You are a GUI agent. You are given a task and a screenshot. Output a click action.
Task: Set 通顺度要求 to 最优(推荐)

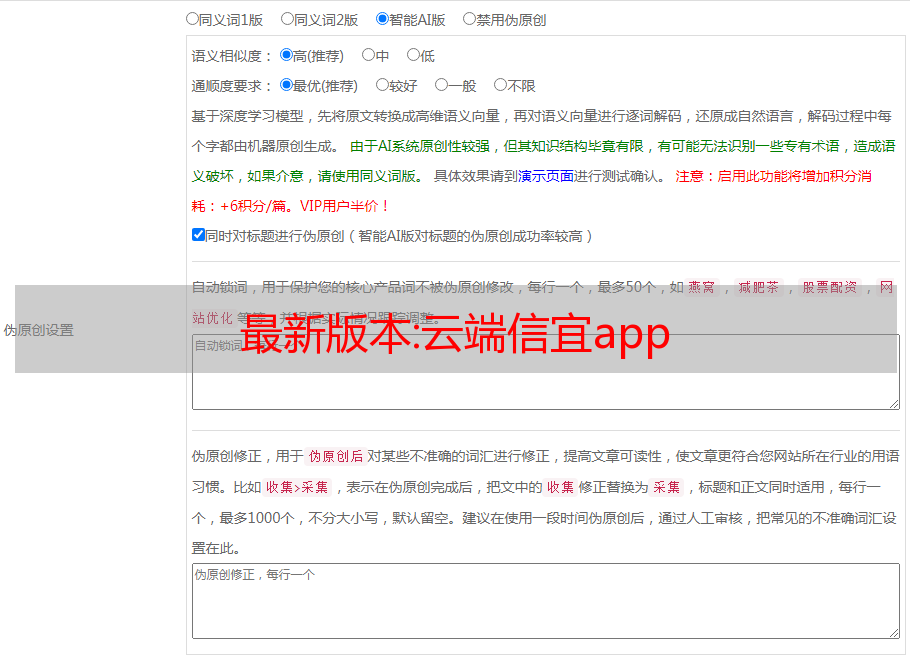(287, 86)
